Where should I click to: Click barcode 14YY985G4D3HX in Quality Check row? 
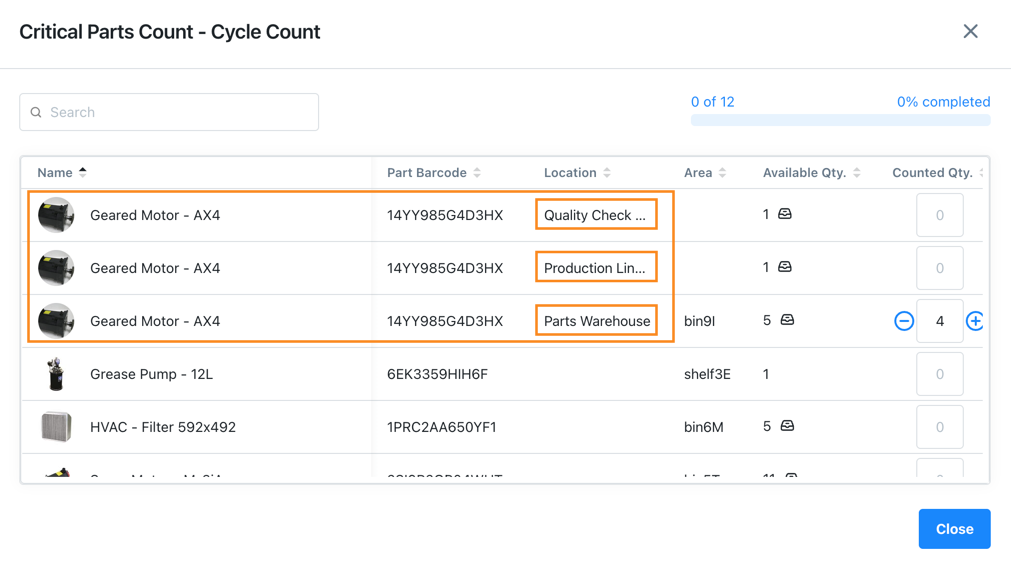coord(445,215)
